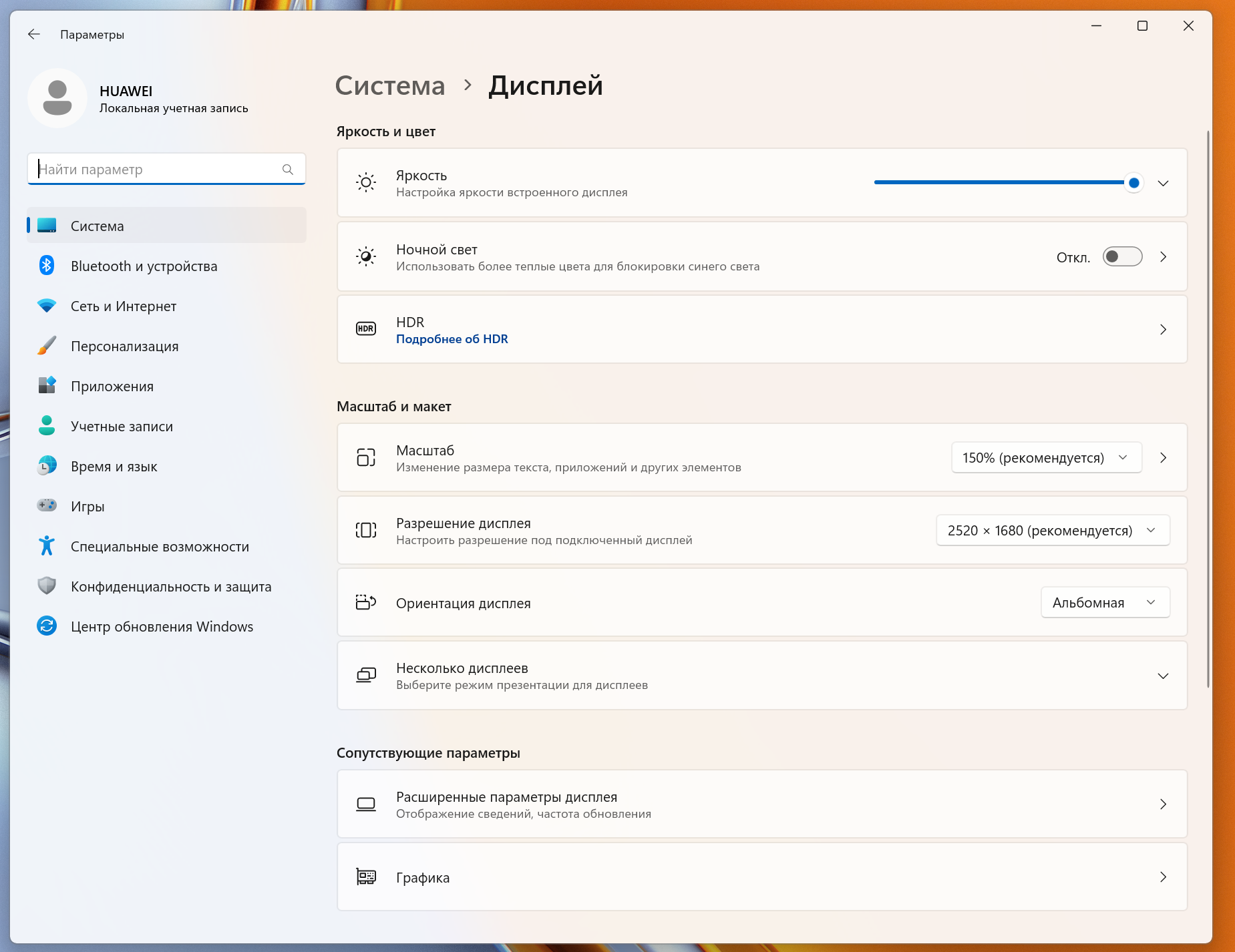The width and height of the screenshot is (1235, 952).
Task: Click the HDR icon
Action: click(x=366, y=329)
